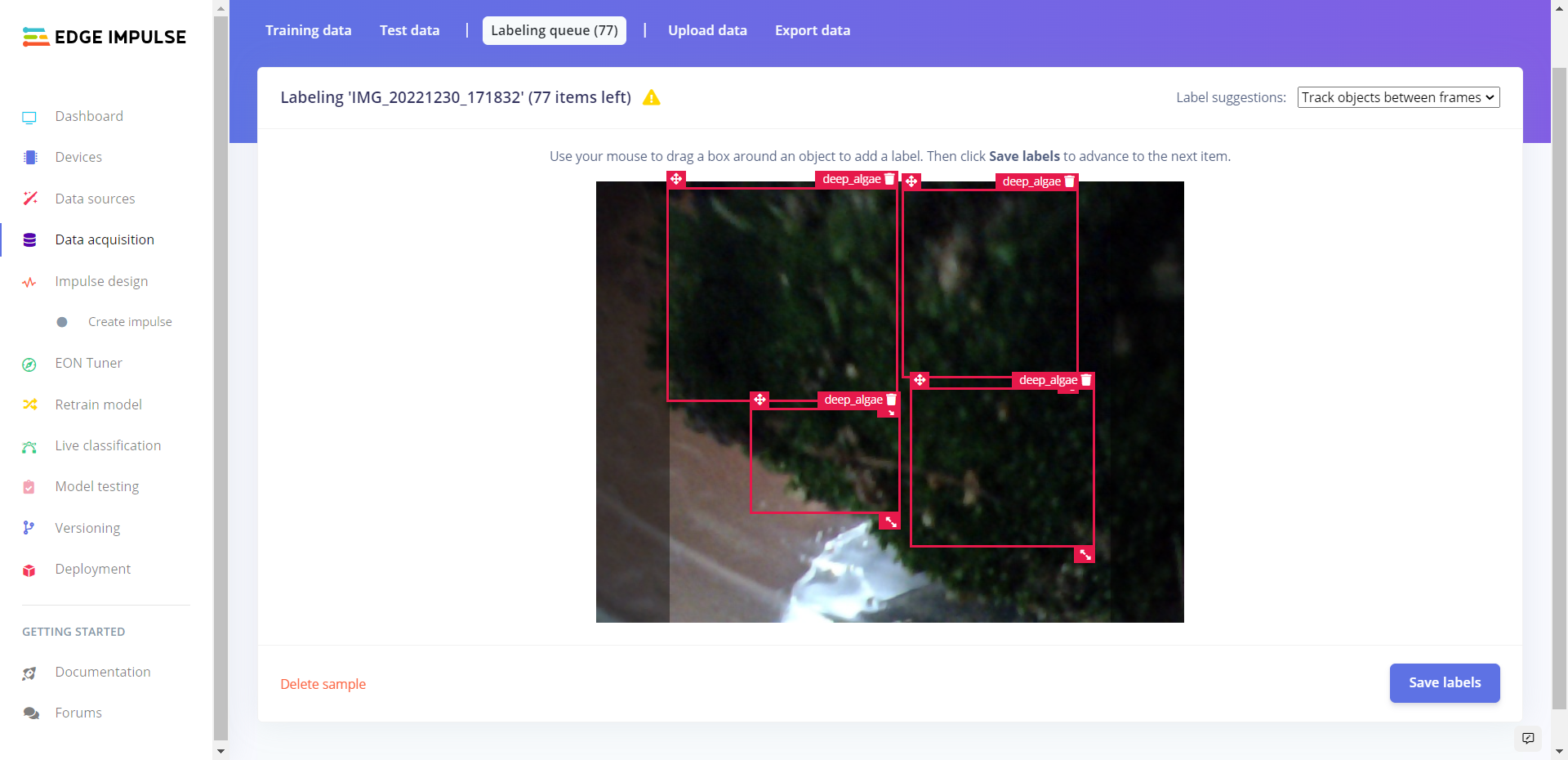Click move handle of bottom-right deep_algae box
Viewport: 1568px width, 760px height.
click(920, 380)
